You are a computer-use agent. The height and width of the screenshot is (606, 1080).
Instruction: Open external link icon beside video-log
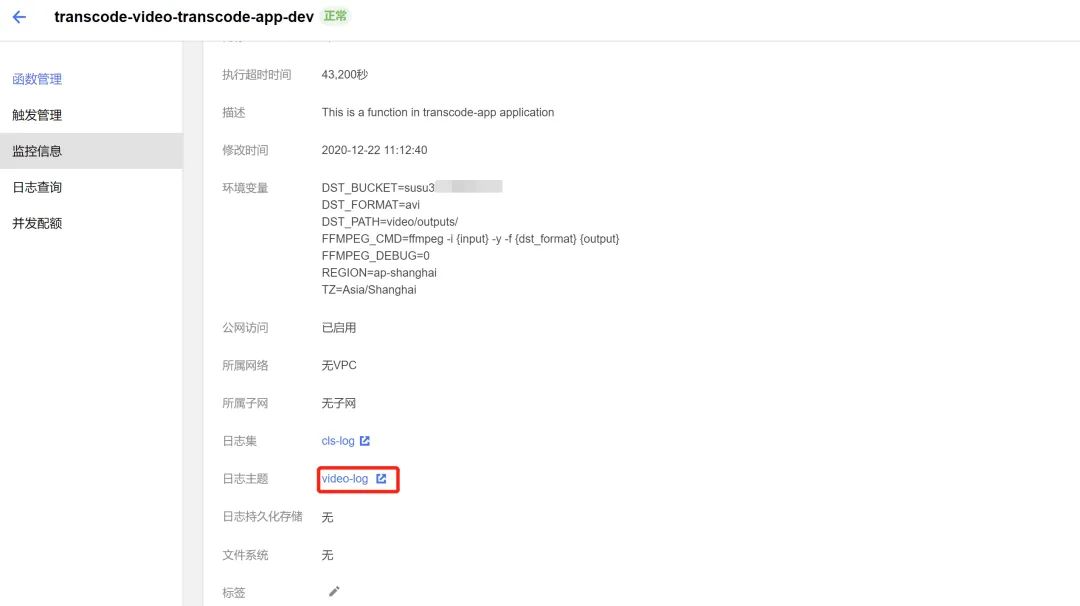[x=381, y=479]
